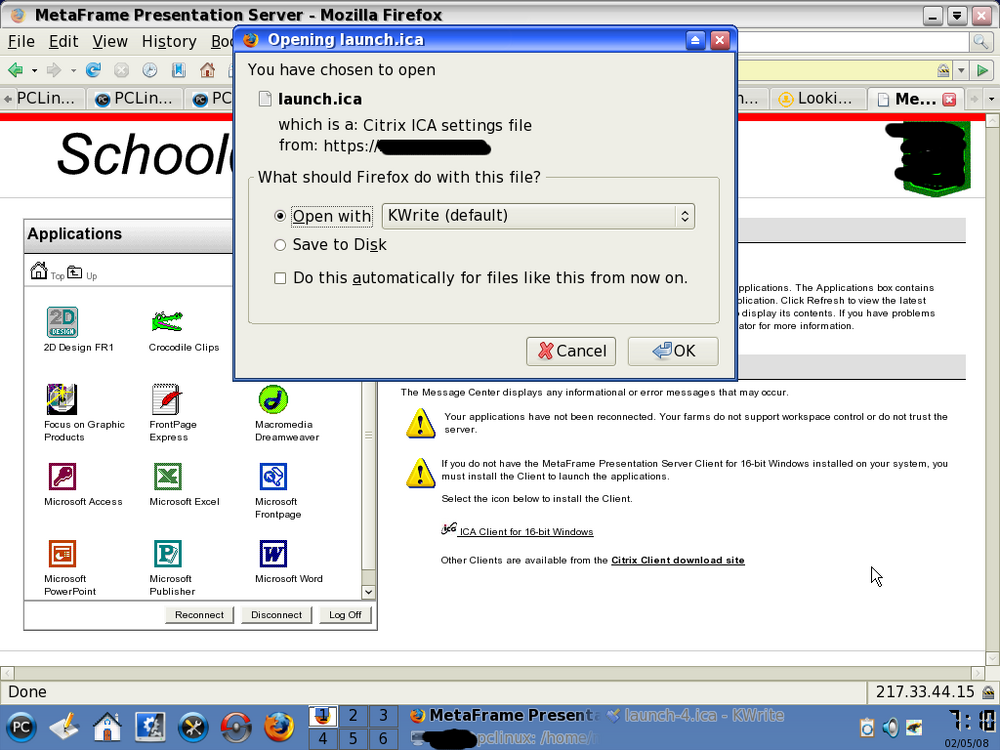Open the PC start menu in the taskbar
This screenshot has height=750, width=1000.
(x=21, y=728)
